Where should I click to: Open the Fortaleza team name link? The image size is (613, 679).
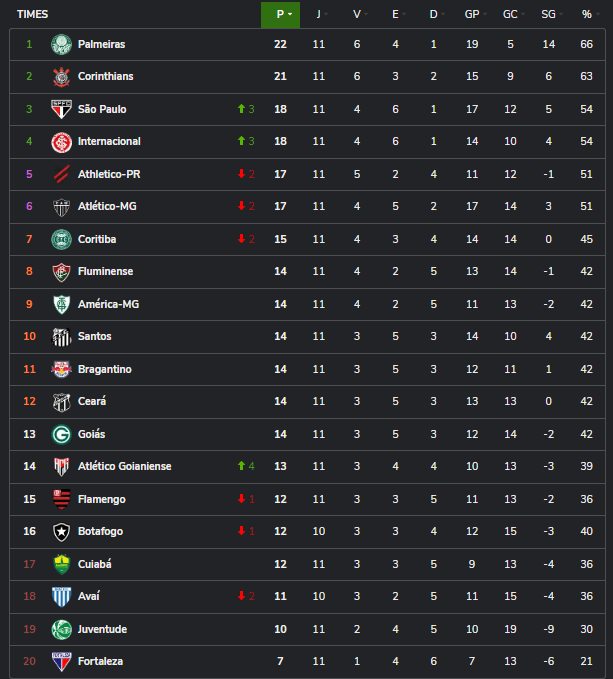click(x=101, y=662)
